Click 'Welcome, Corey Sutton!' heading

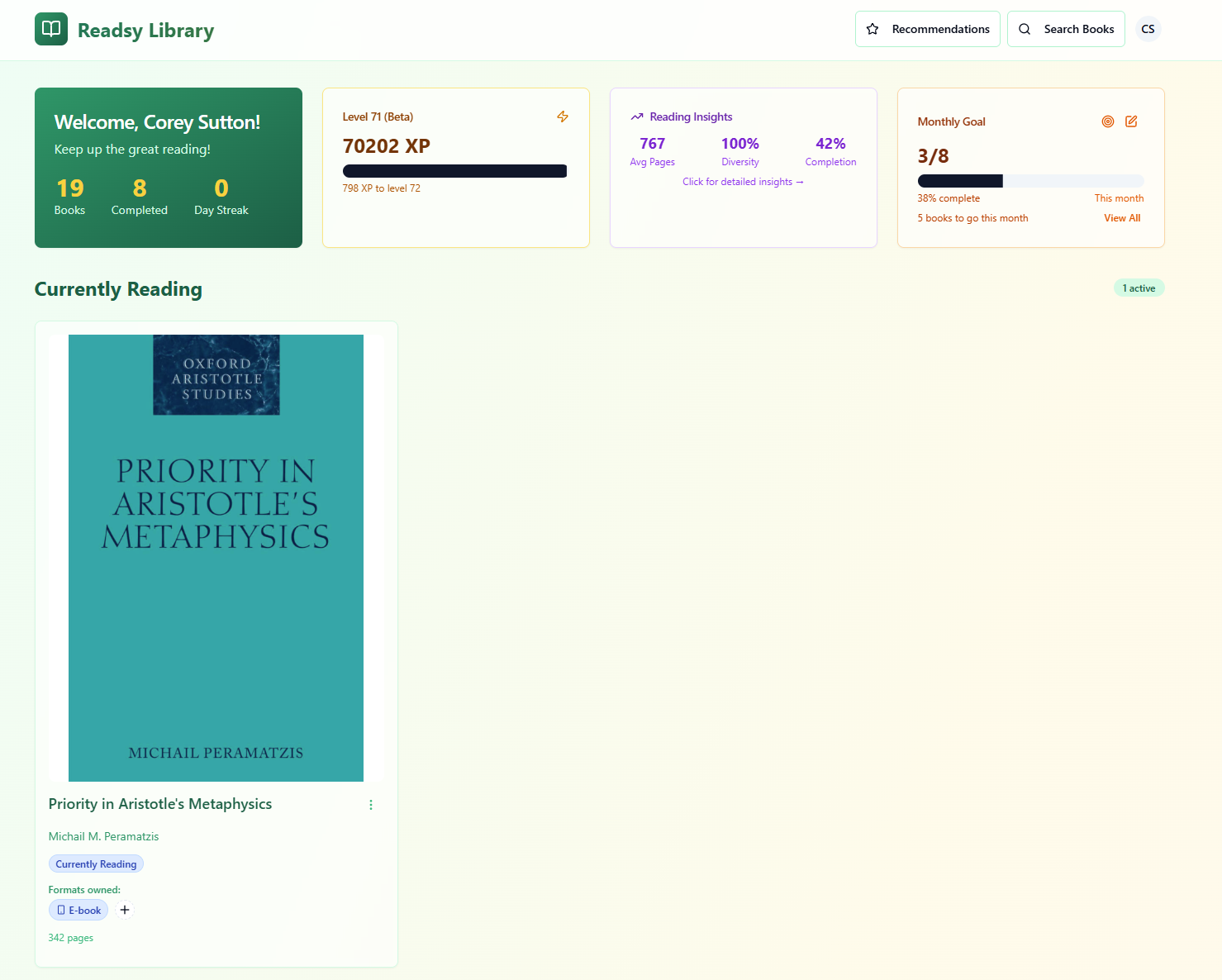pos(157,122)
